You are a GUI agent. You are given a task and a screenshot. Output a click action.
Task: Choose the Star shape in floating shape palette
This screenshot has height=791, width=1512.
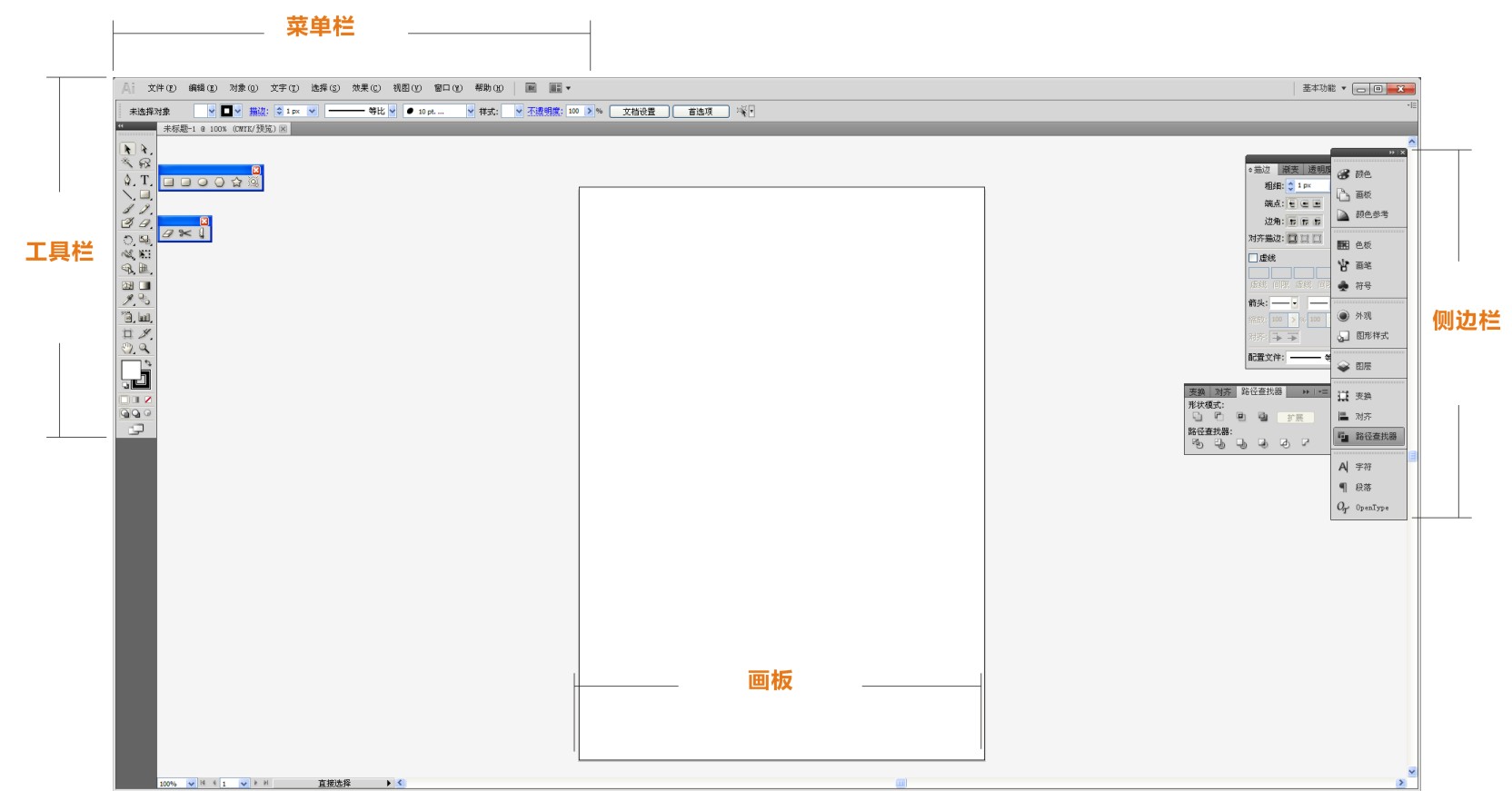pyautogui.click(x=236, y=183)
